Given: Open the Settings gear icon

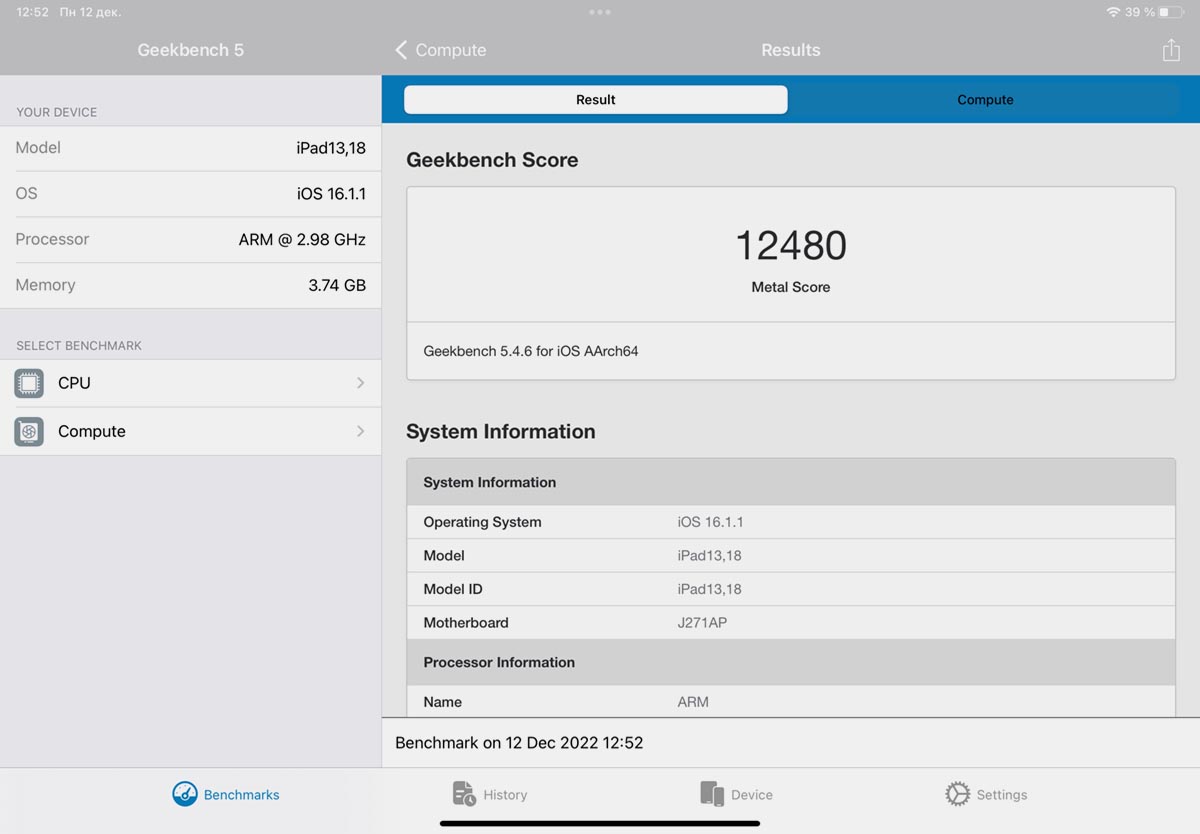Looking at the screenshot, I should point(957,794).
